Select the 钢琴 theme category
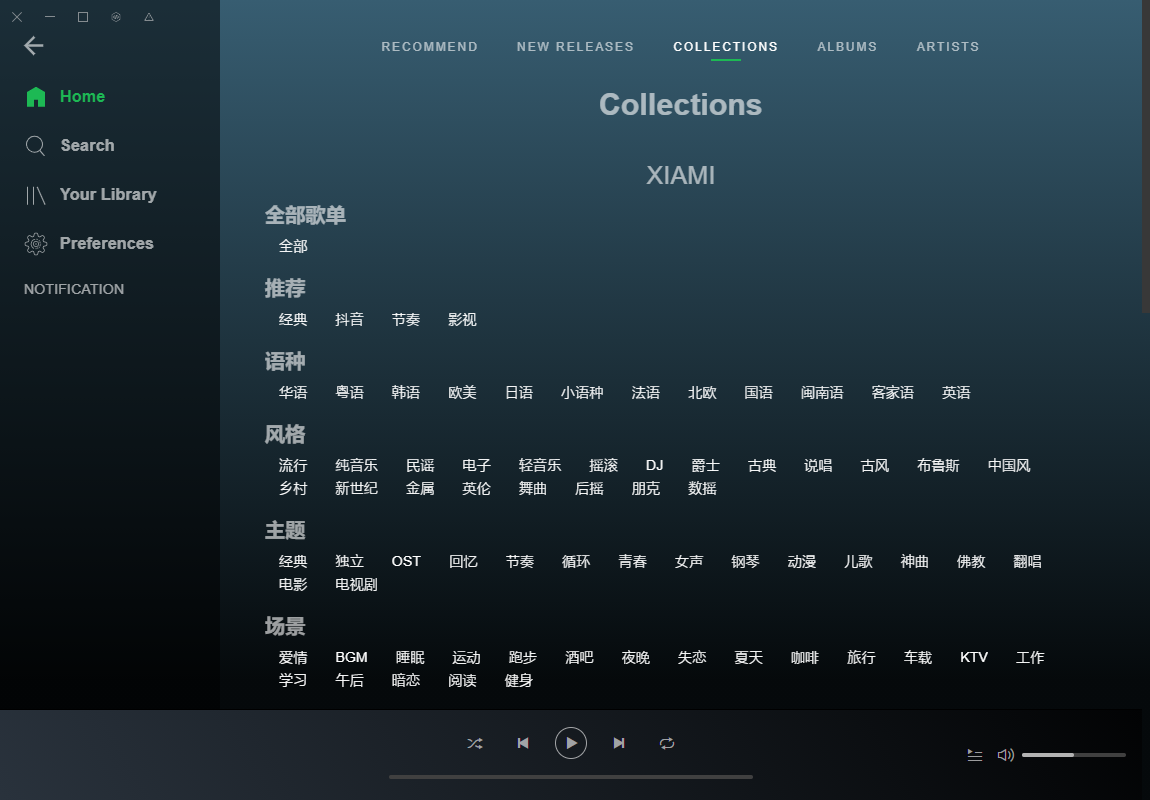 click(745, 562)
